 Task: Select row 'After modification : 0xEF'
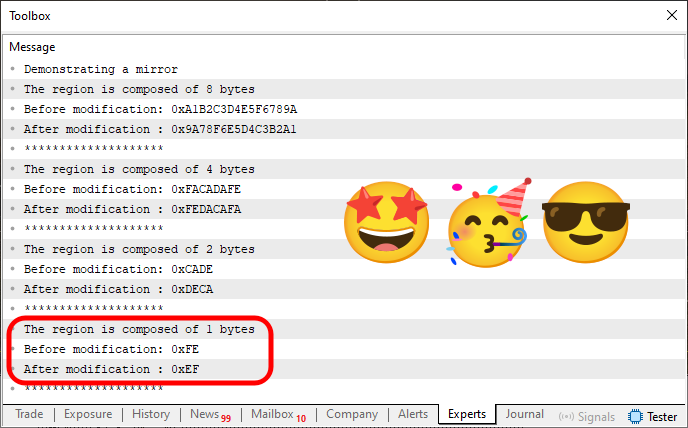[344, 369]
